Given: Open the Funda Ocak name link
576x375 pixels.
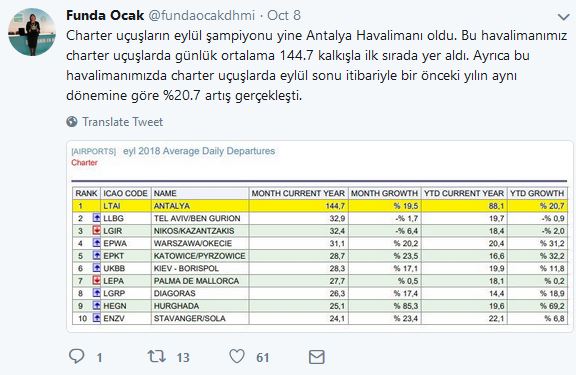Looking at the screenshot, I should (x=105, y=15).
